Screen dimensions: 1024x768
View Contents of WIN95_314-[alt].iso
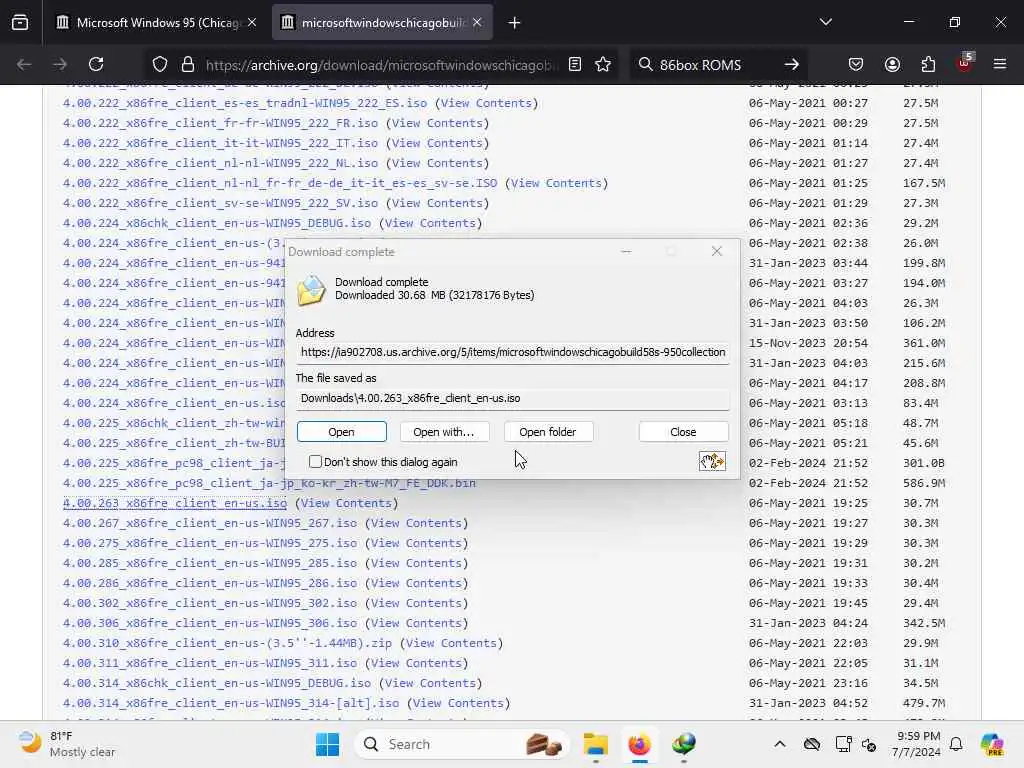(458, 703)
